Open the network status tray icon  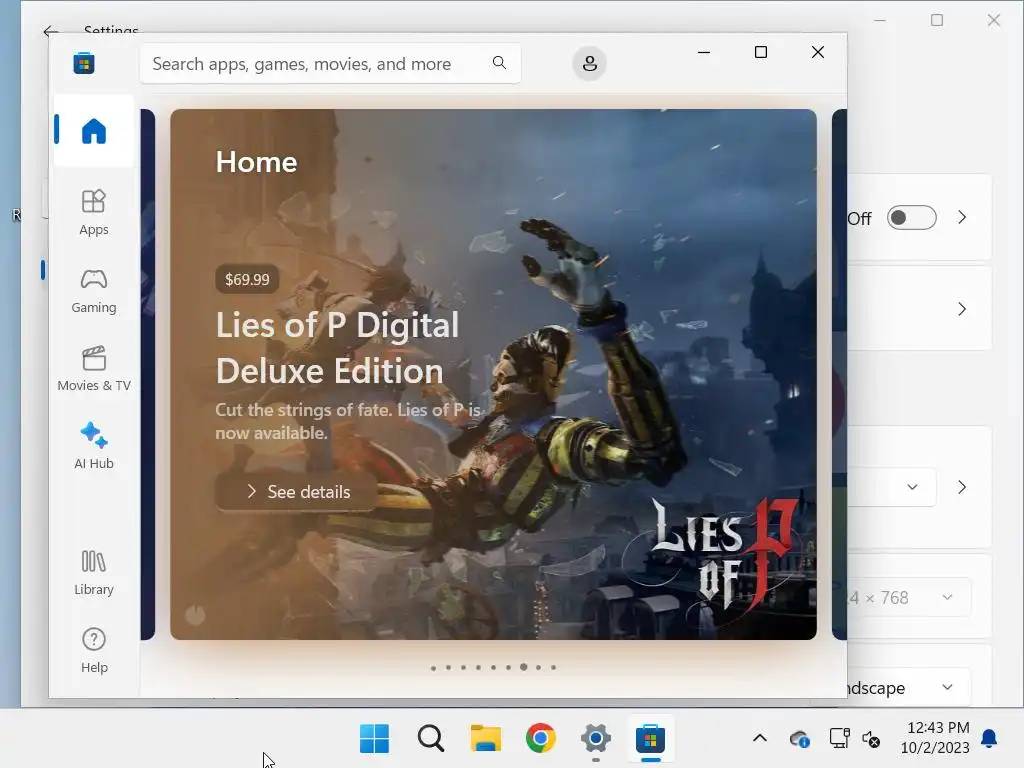pyautogui.click(x=839, y=739)
